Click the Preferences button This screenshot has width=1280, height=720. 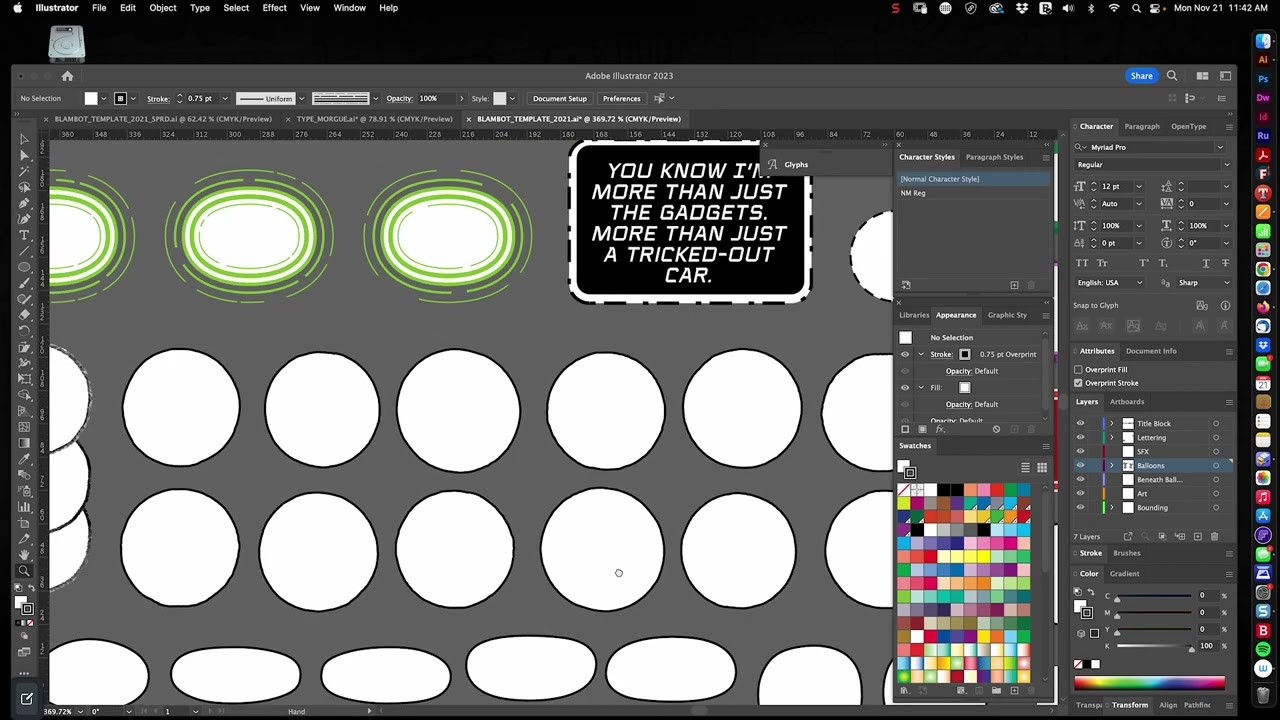[621, 98]
